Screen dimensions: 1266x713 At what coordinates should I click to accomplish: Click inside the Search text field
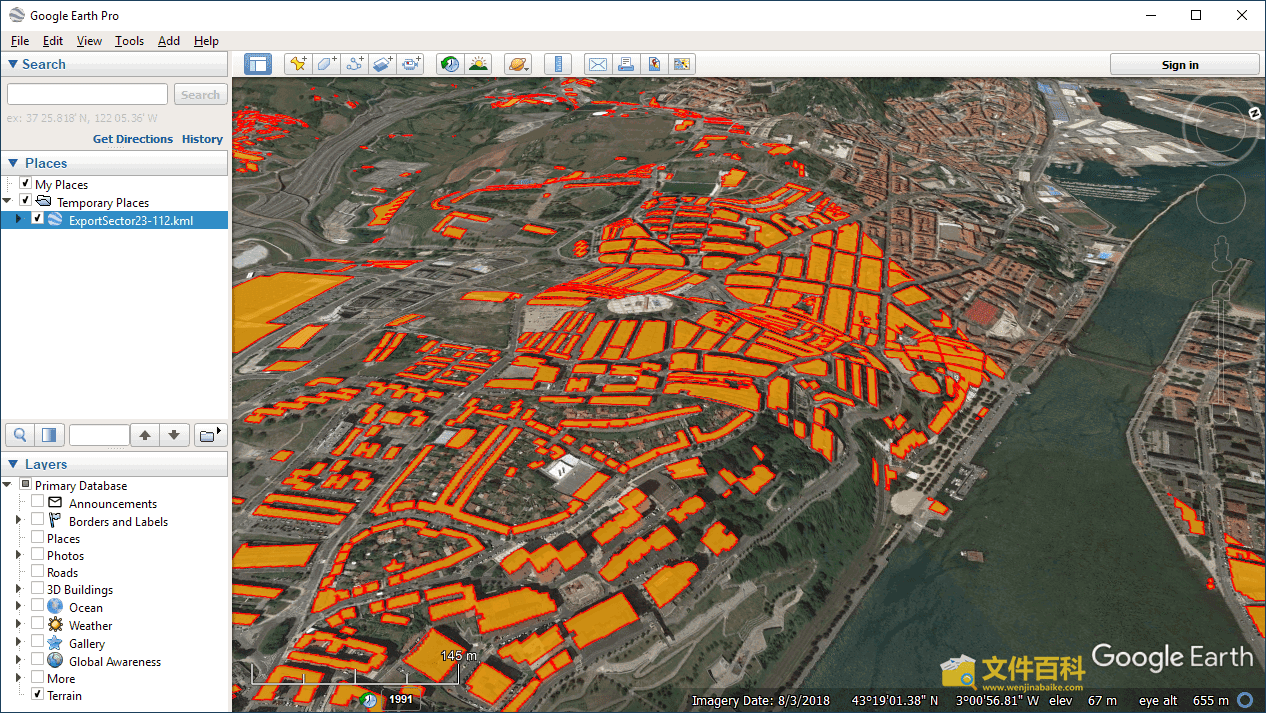88,95
